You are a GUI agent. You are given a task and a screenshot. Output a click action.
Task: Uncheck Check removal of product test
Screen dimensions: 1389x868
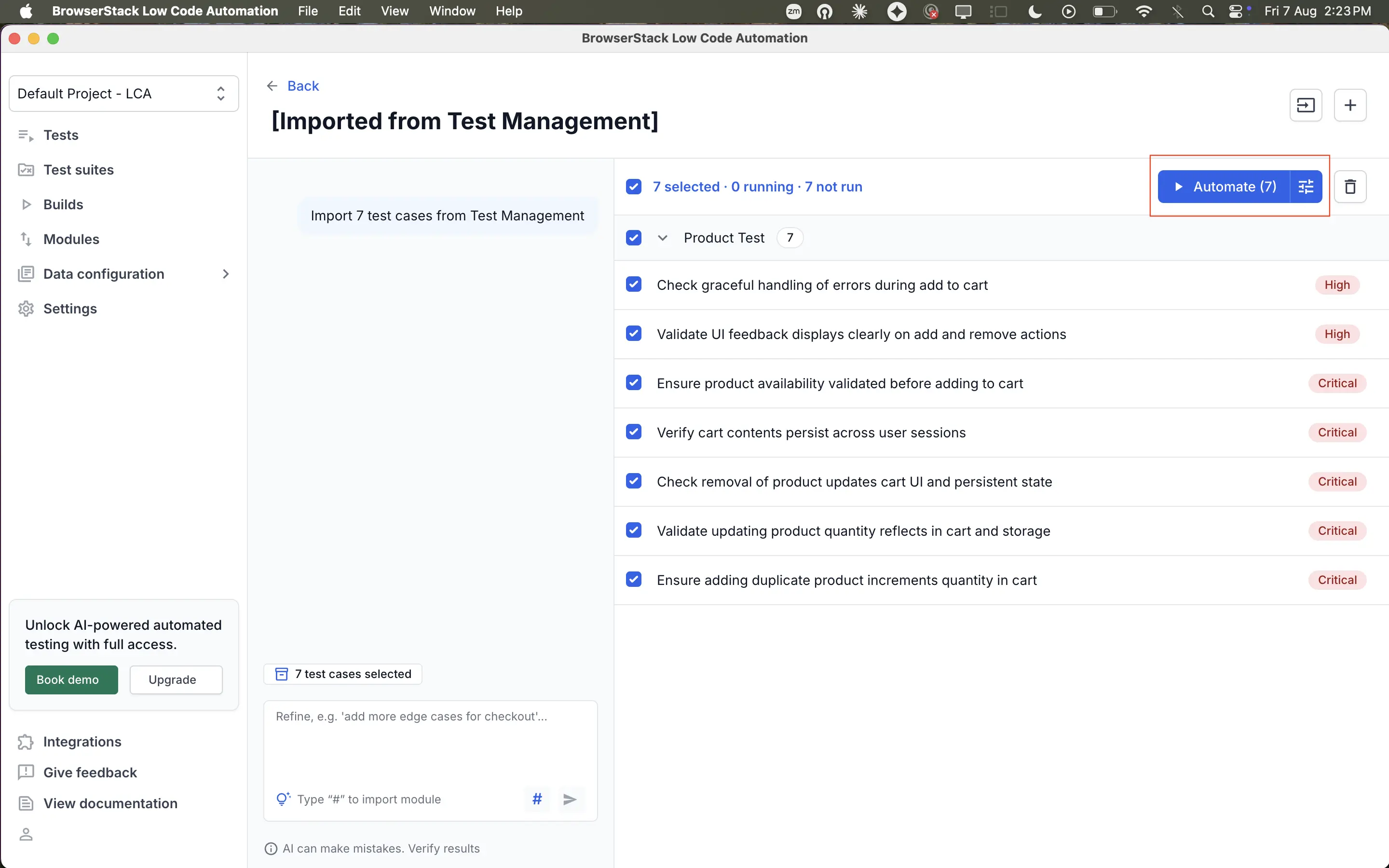click(634, 482)
